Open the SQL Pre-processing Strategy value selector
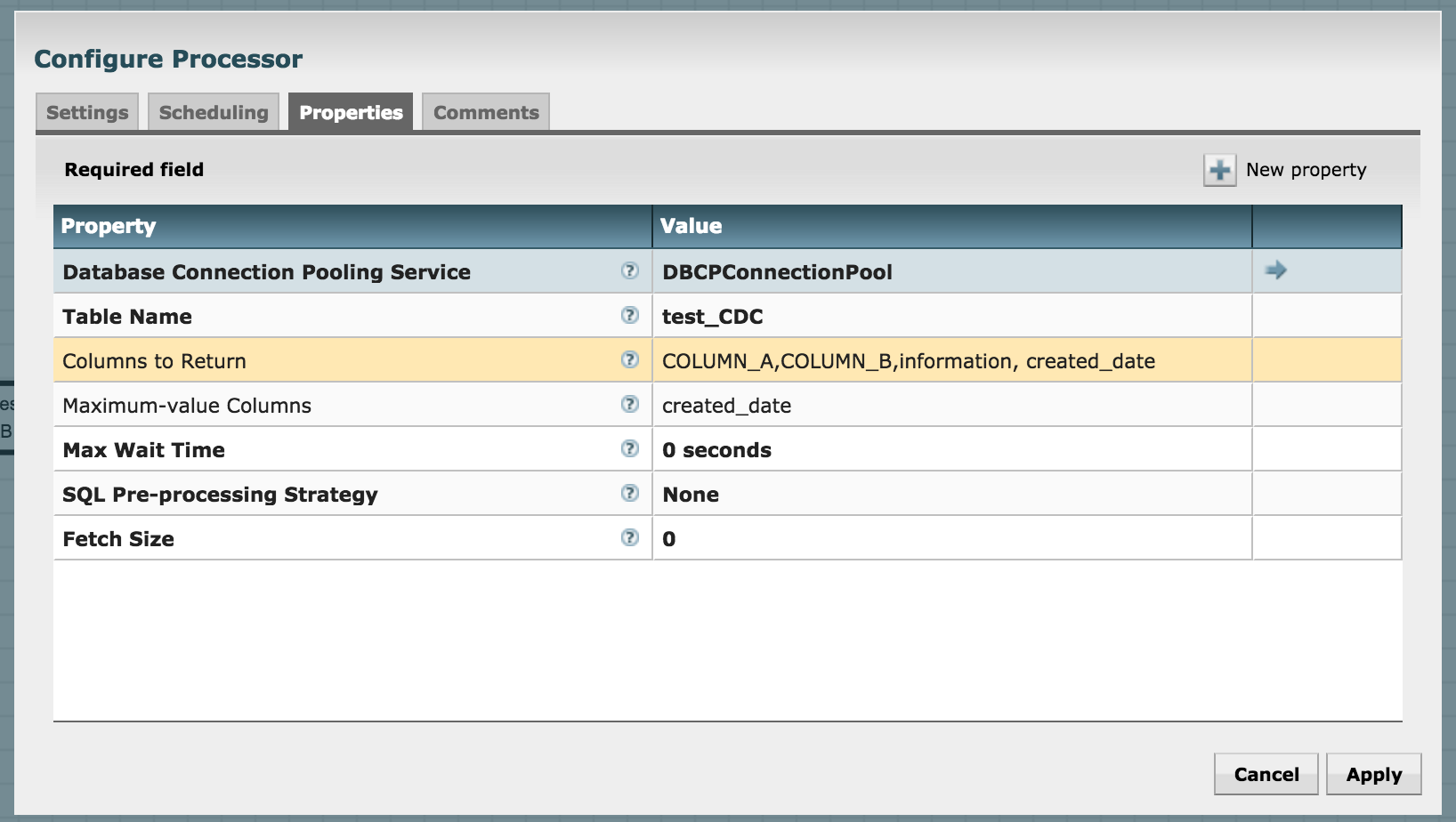 tap(890, 494)
